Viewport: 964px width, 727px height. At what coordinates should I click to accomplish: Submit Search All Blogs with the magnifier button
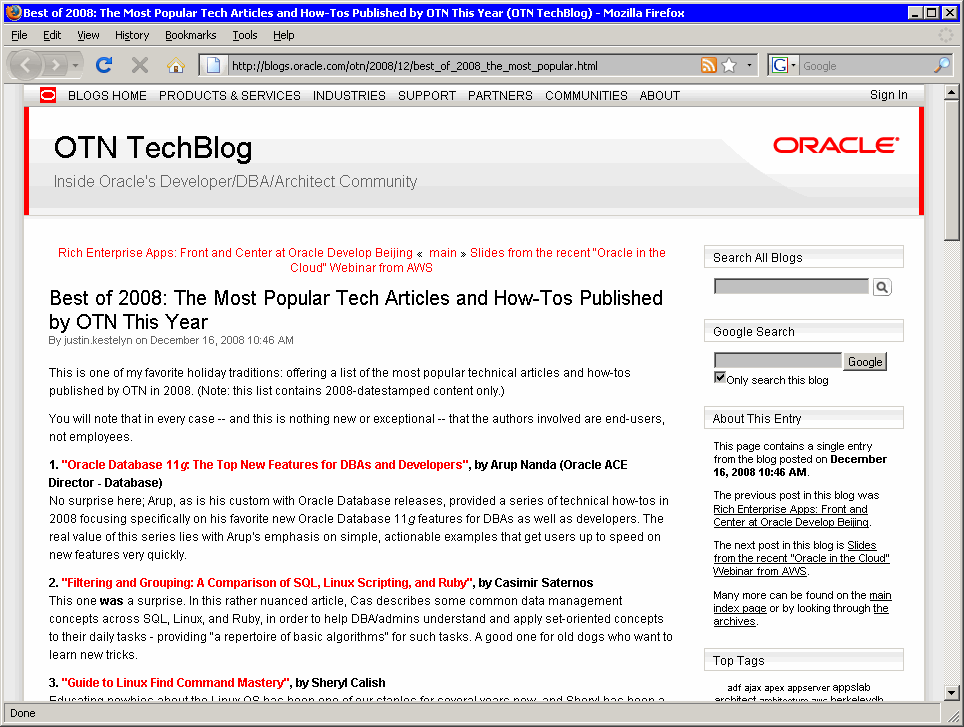click(x=882, y=287)
